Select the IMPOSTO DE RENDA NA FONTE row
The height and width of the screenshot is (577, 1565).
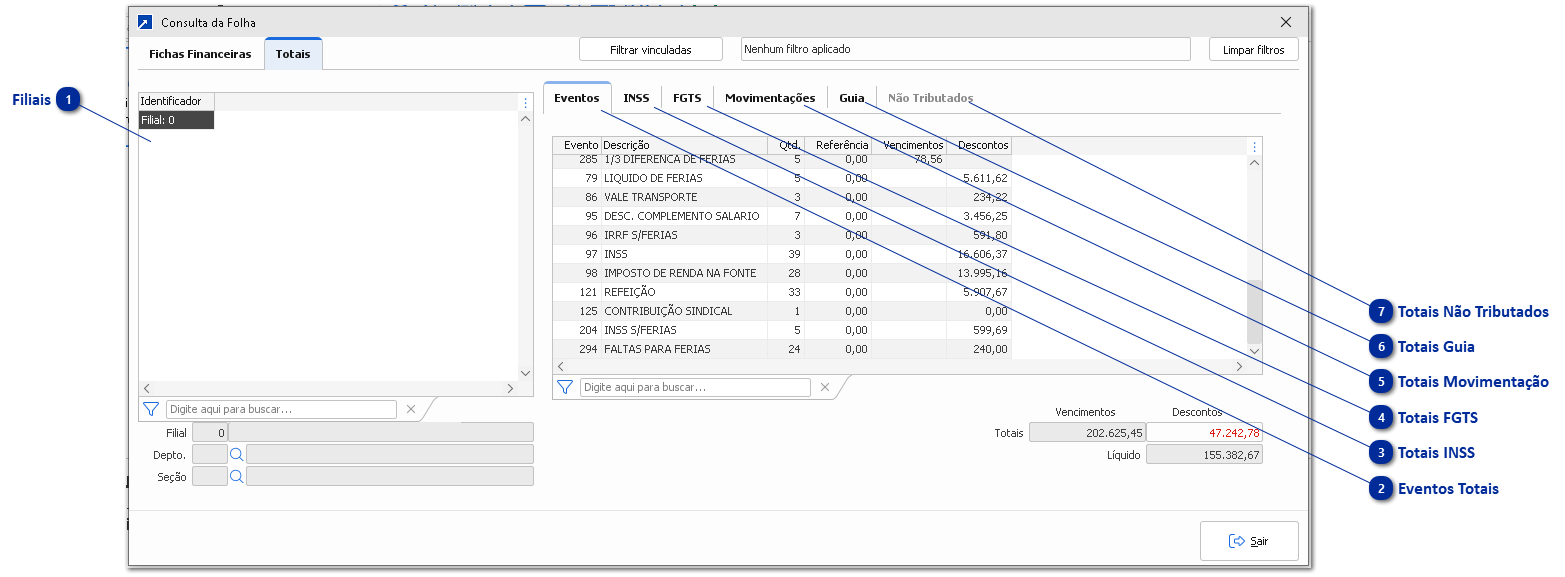click(x=782, y=273)
